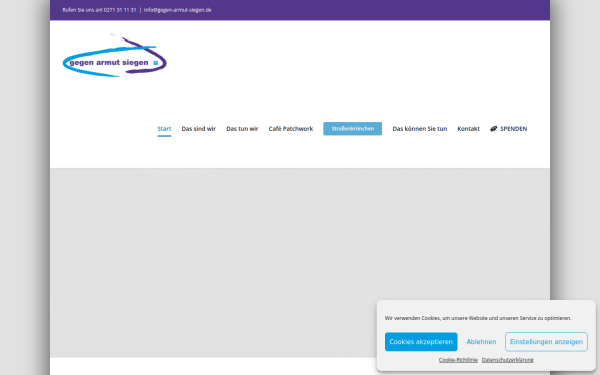Click the info@gegen-armut-siegen.de email link

(178, 10)
